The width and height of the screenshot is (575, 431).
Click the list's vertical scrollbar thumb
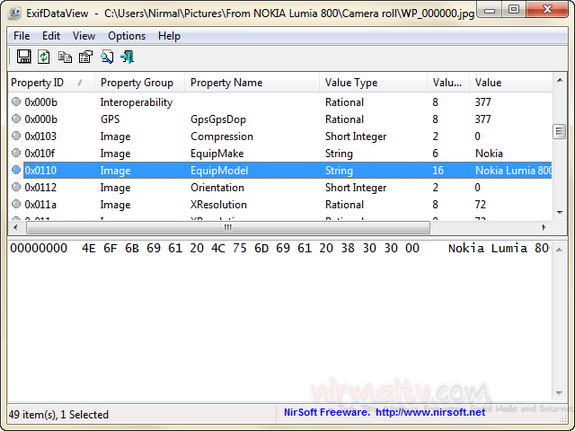(559, 132)
